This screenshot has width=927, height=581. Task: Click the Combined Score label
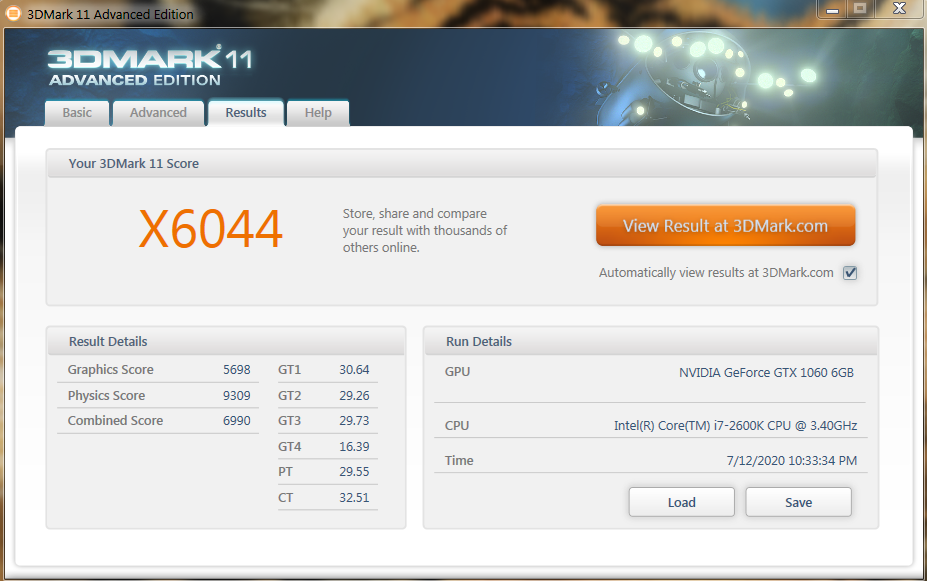coord(115,421)
